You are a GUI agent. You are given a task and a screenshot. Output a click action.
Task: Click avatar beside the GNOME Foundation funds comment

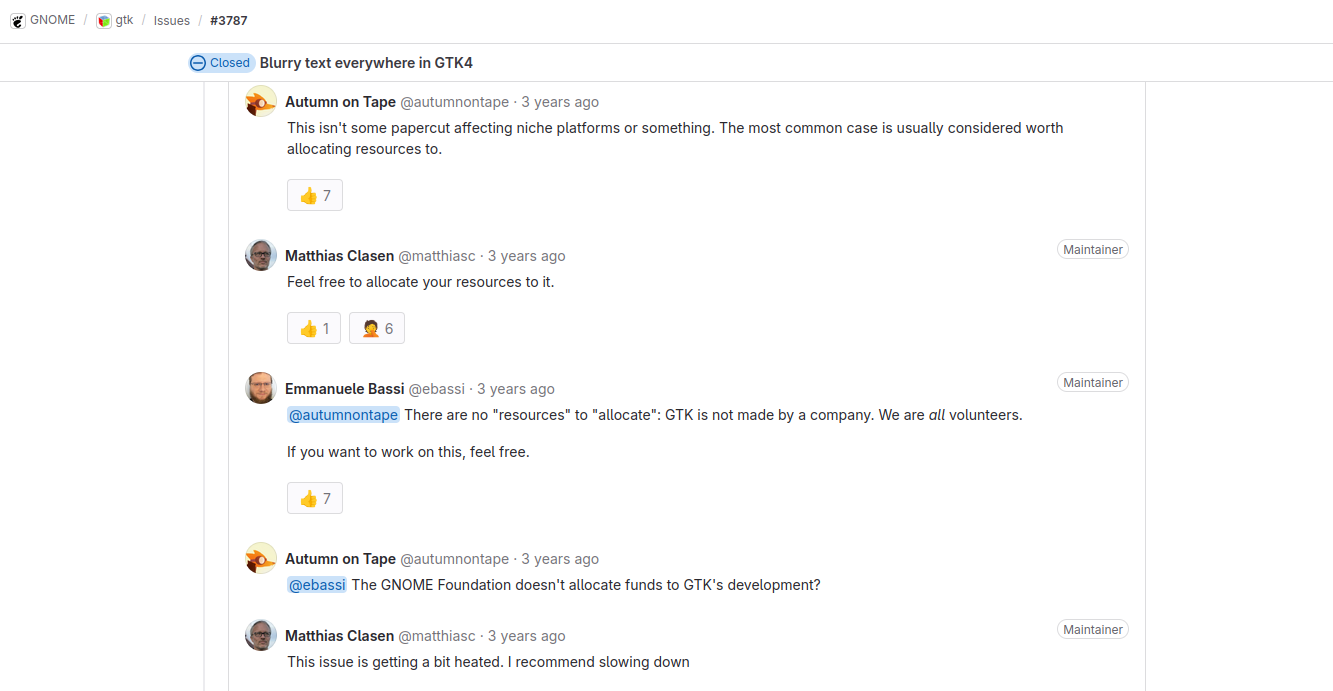(x=261, y=559)
